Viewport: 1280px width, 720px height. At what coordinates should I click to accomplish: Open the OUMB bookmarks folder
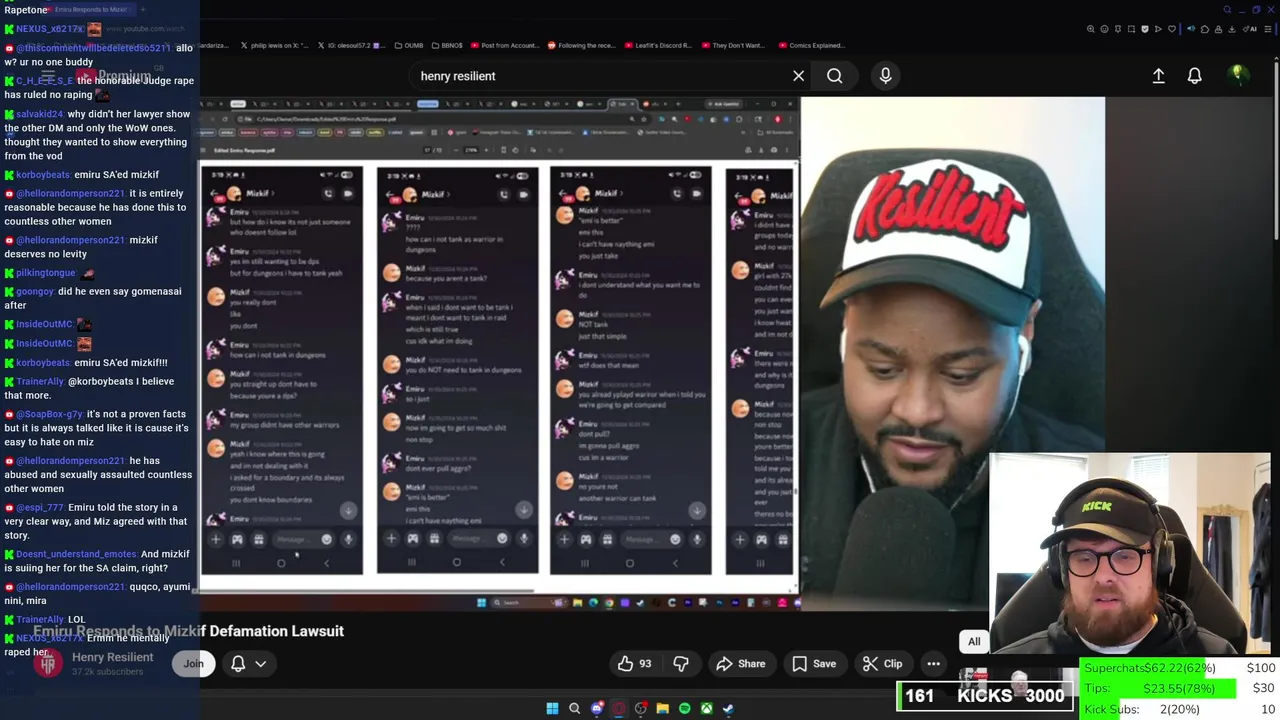coord(409,45)
